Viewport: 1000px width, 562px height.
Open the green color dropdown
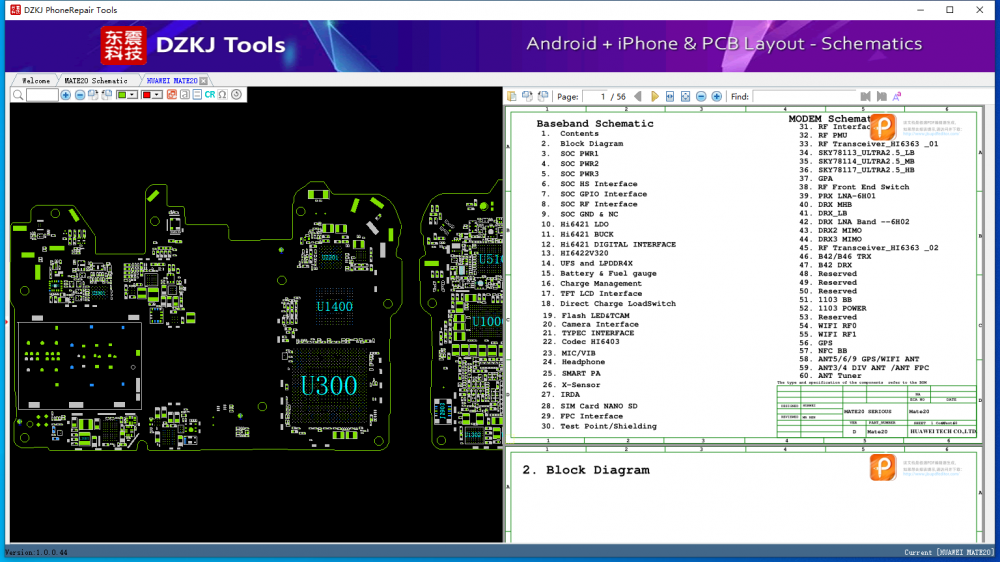point(133,95)
